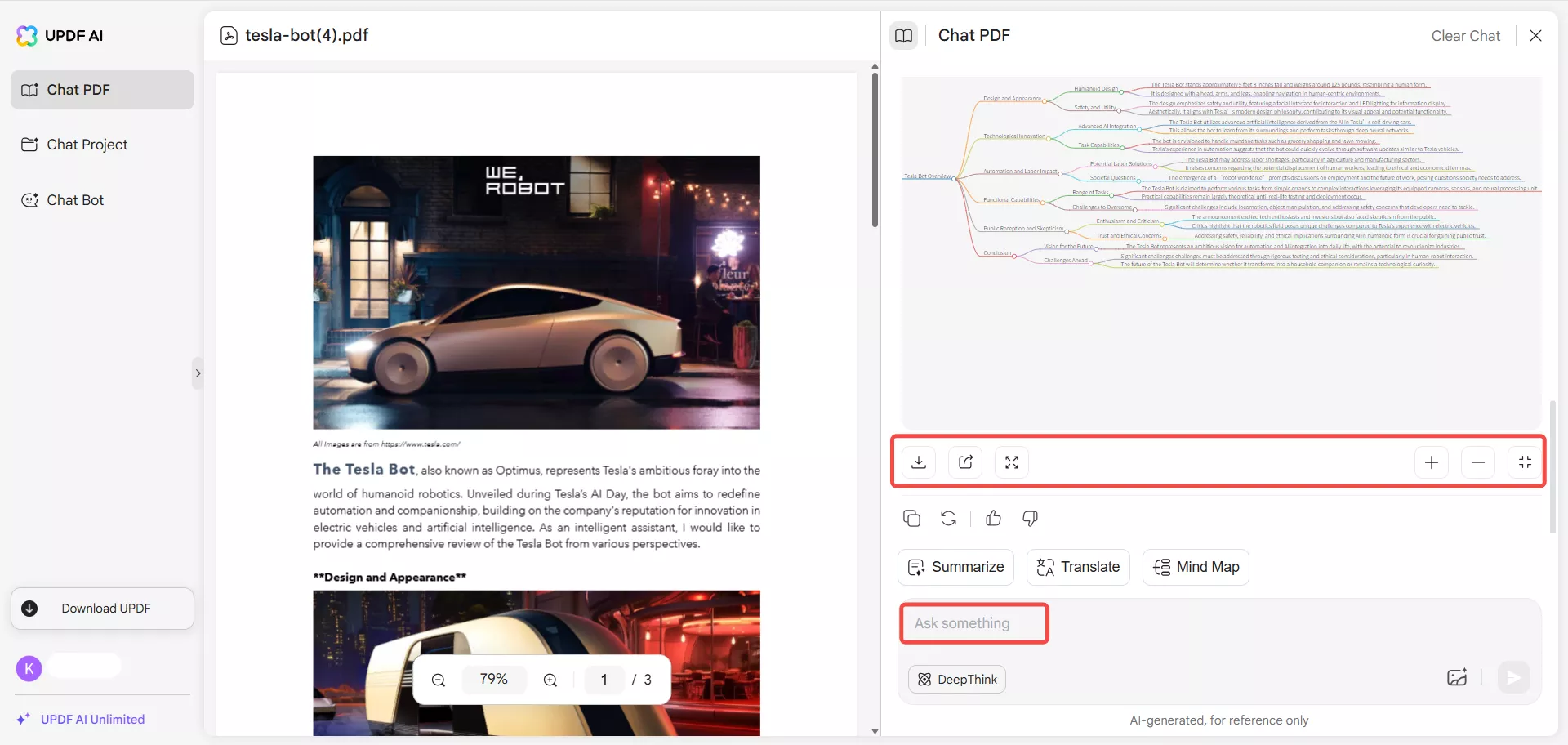Viewport: 1568px width, 745px height.
Task: Give a thumbs down on the response
Action: click(x=1030, y=518)
